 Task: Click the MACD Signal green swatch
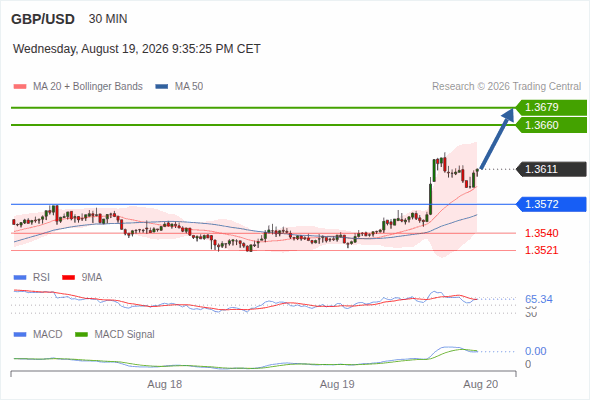81,335
